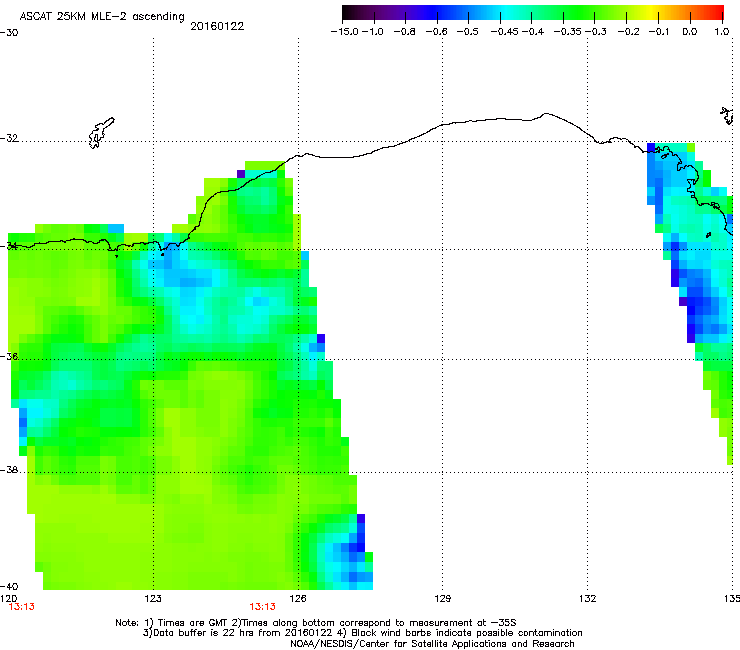Click the -30 latitude axis label
Viewport: 740px width, 650px height.
click(9, 33)
